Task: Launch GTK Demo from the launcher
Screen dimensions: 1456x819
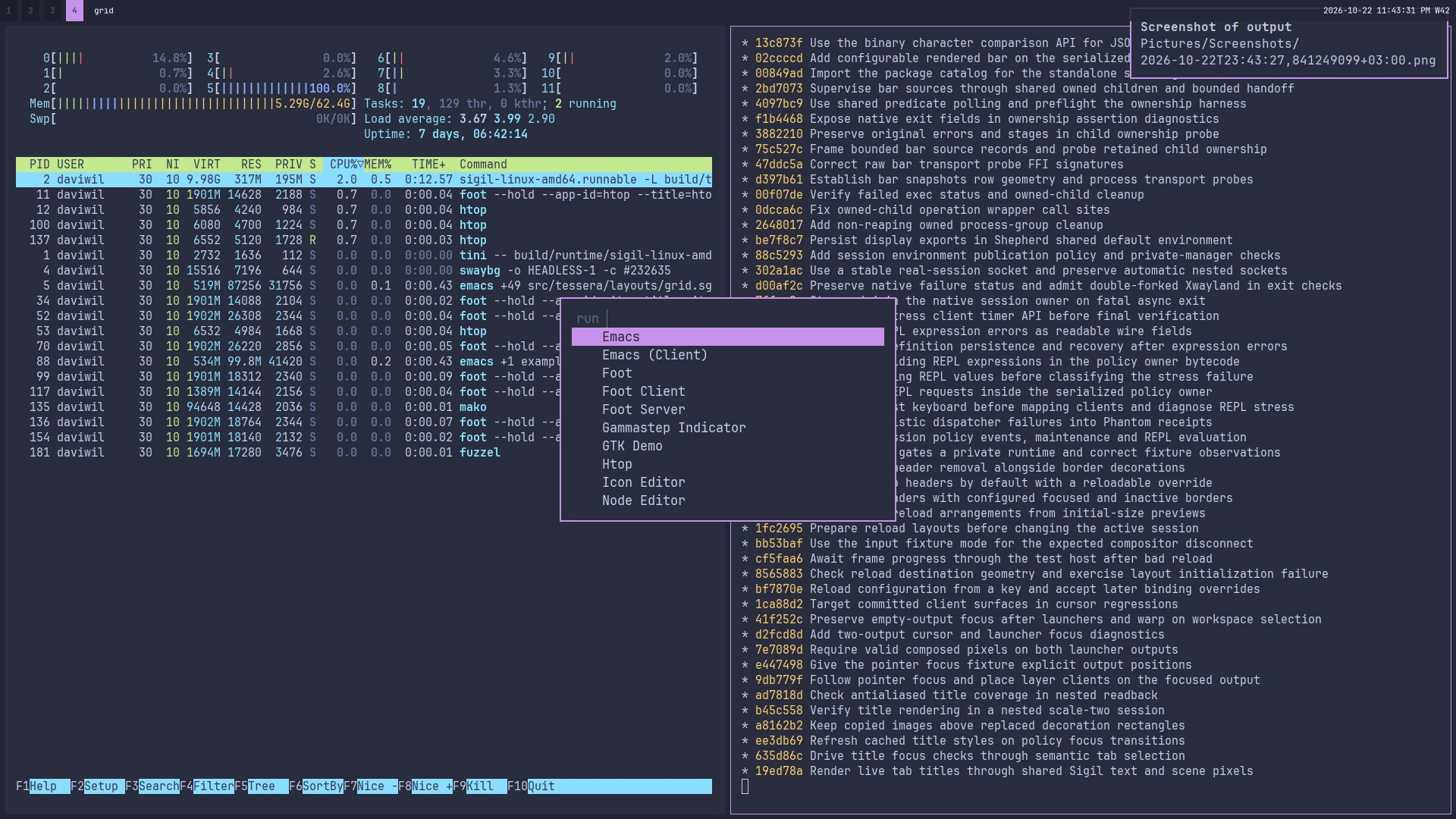Action: click(727, 446)
